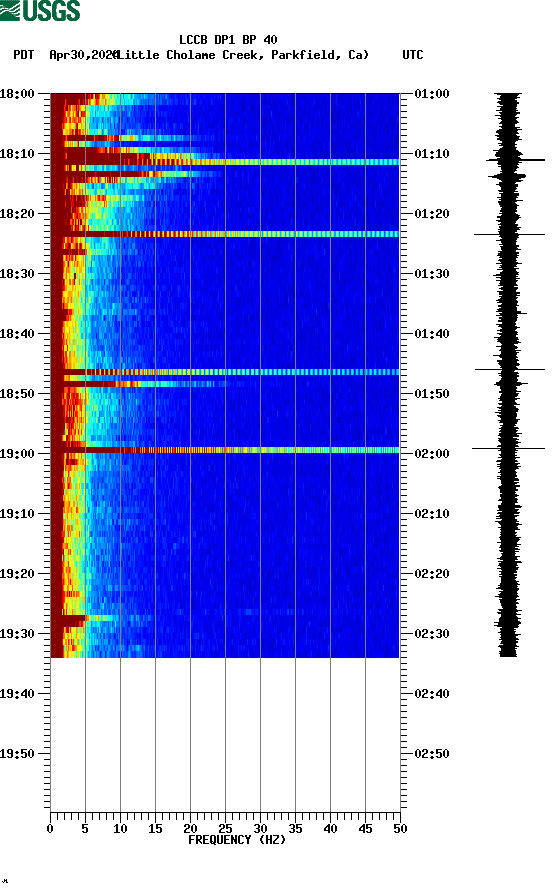Image resolution: width=552 pixels, height=892 pixels.
Task: Click the '01:00' UTC time label
Action: point(432,94)
